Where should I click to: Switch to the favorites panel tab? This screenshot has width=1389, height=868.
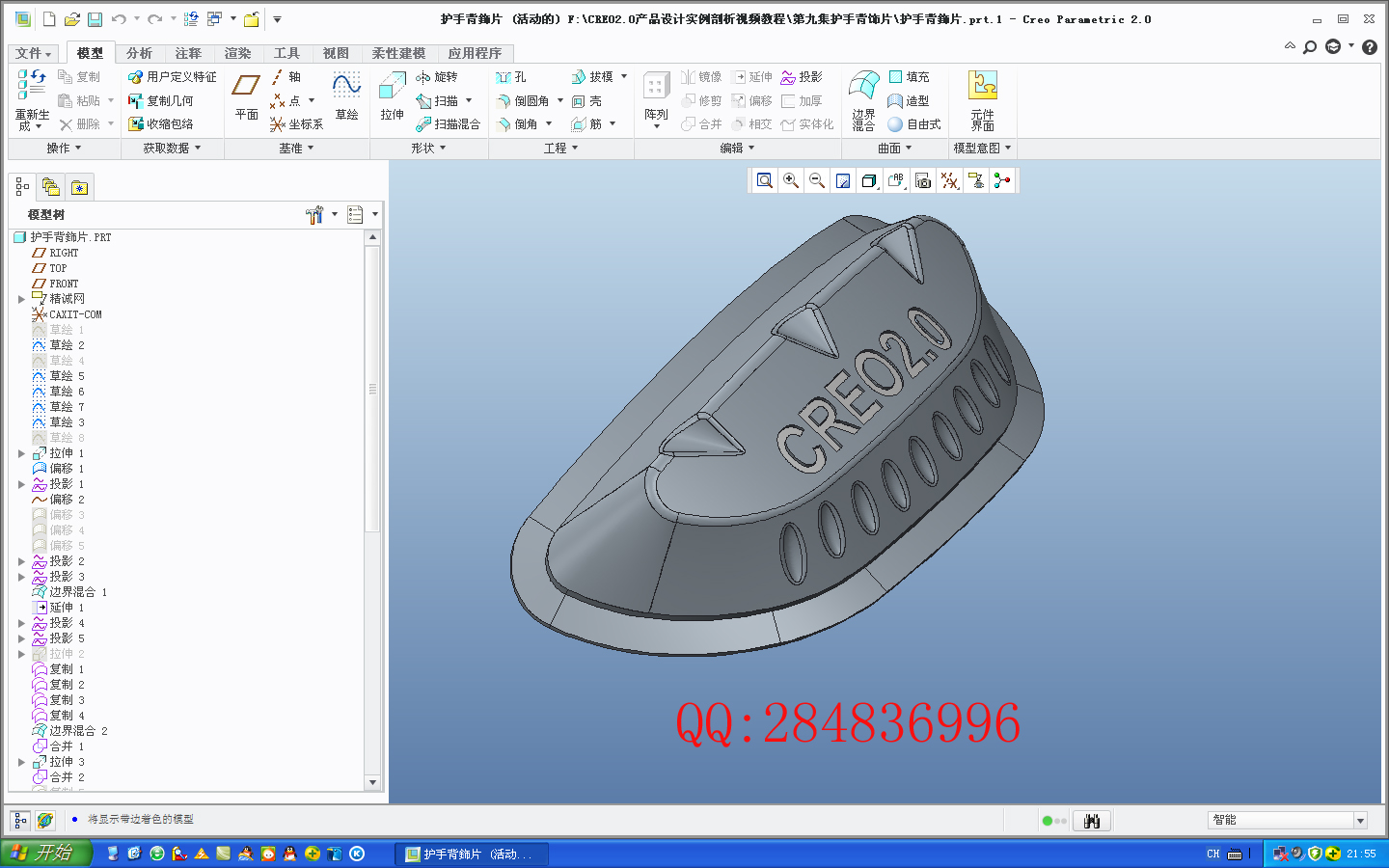pyautogui.click(x=79, y=187)
